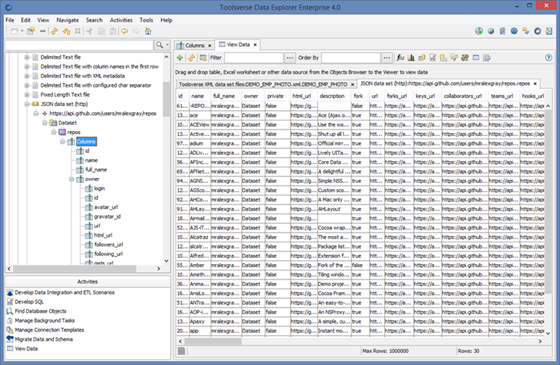Open the Activities menu

point(121,20)
